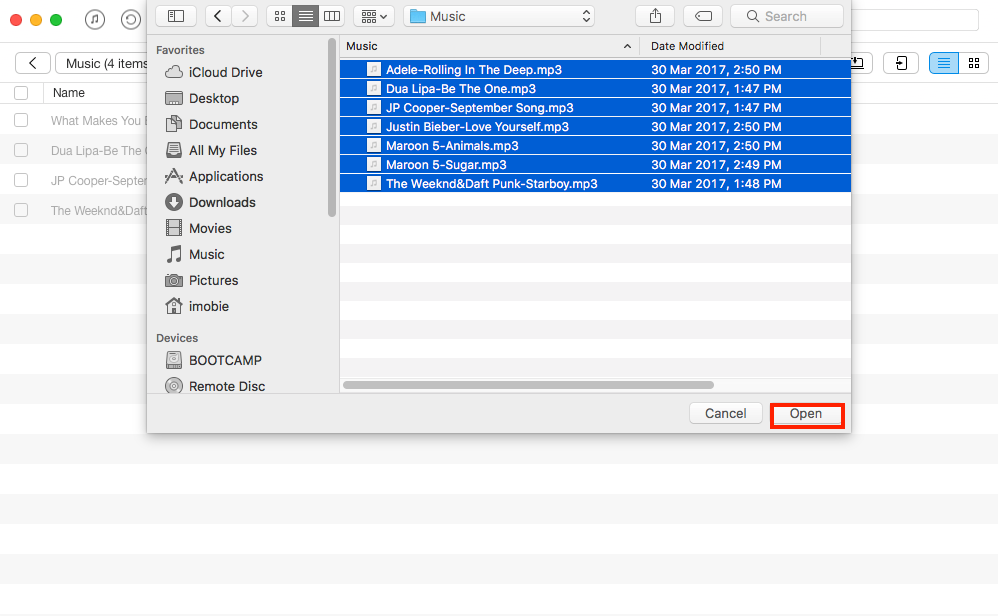The image size is (998, 616).
Task: Switch app window to list view
Action: point(943,63)
